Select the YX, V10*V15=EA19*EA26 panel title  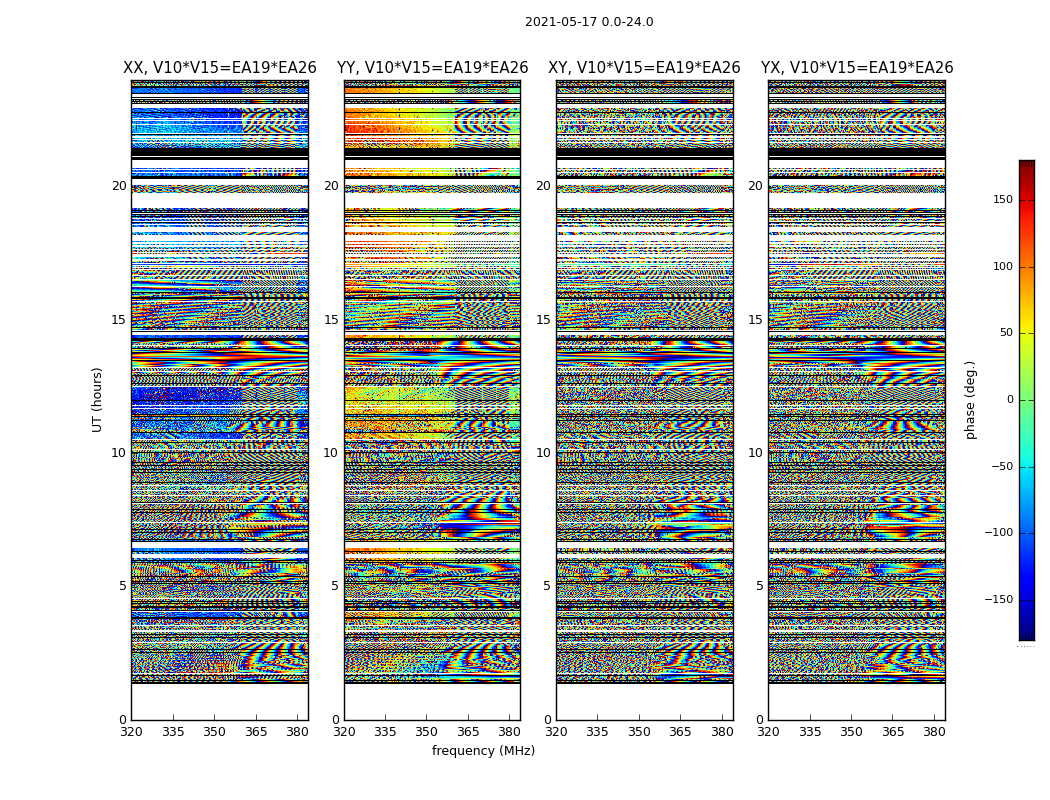click(x=856, y=68)
